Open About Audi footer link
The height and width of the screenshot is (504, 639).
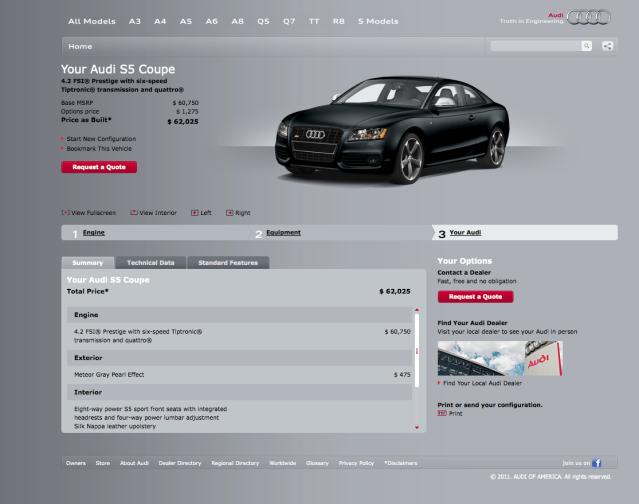click(x=134, y=463)
